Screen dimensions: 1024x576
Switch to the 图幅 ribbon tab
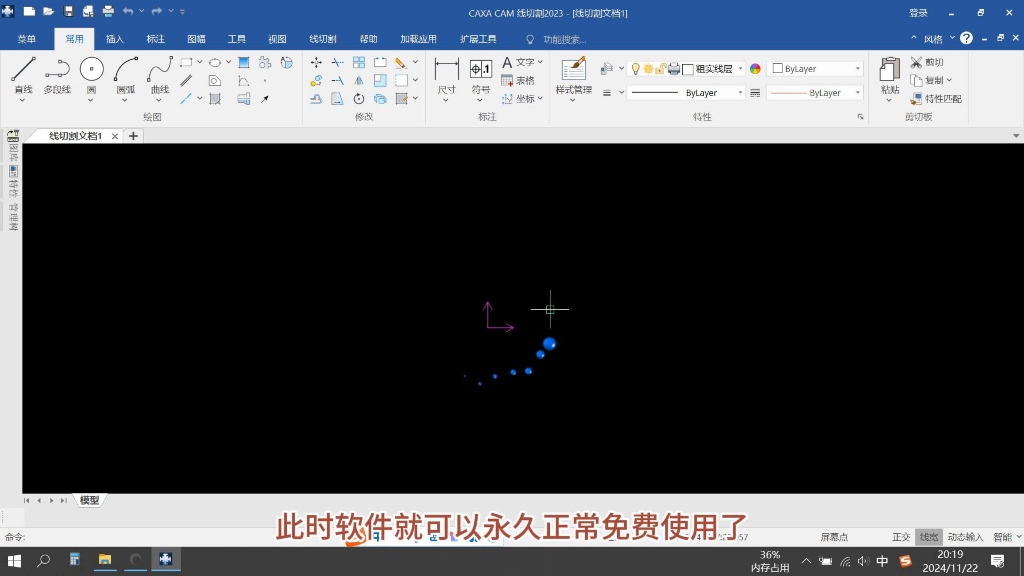196,39
